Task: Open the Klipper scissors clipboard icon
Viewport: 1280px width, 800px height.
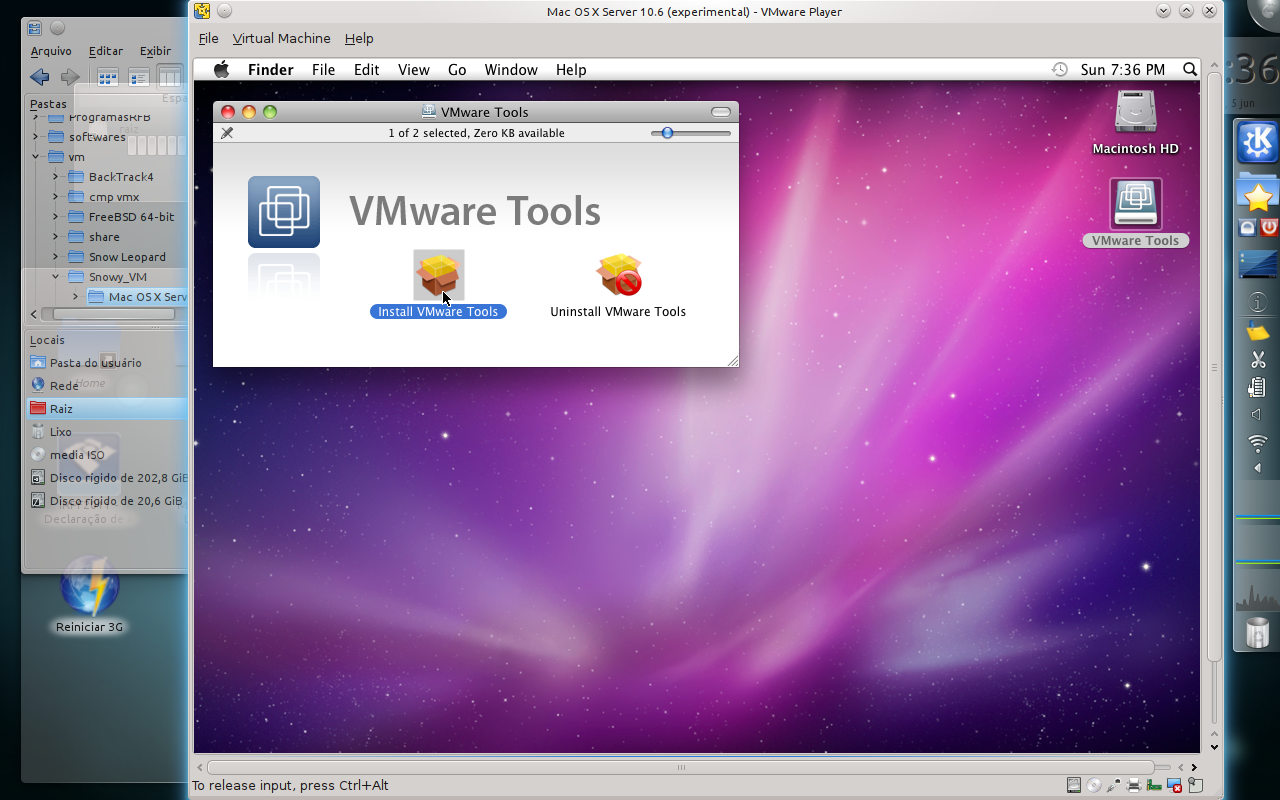Action: 1258,360
